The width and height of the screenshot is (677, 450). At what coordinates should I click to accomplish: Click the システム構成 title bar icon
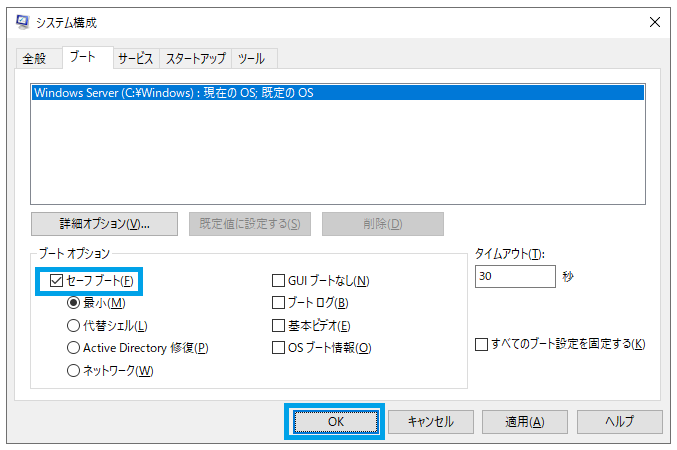pos(22,22)
